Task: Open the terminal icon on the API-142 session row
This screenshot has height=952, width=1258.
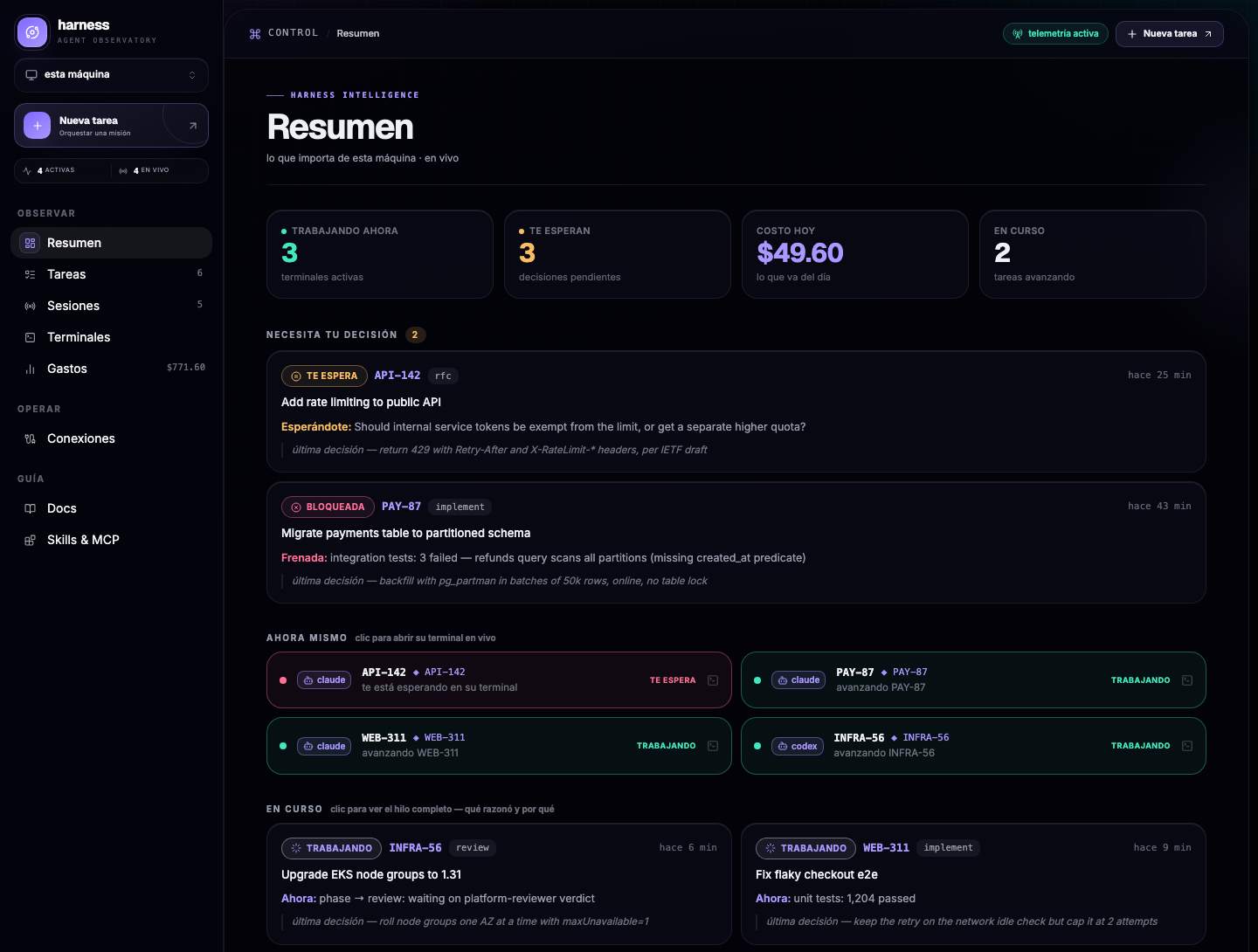Action: pos(713,680)
